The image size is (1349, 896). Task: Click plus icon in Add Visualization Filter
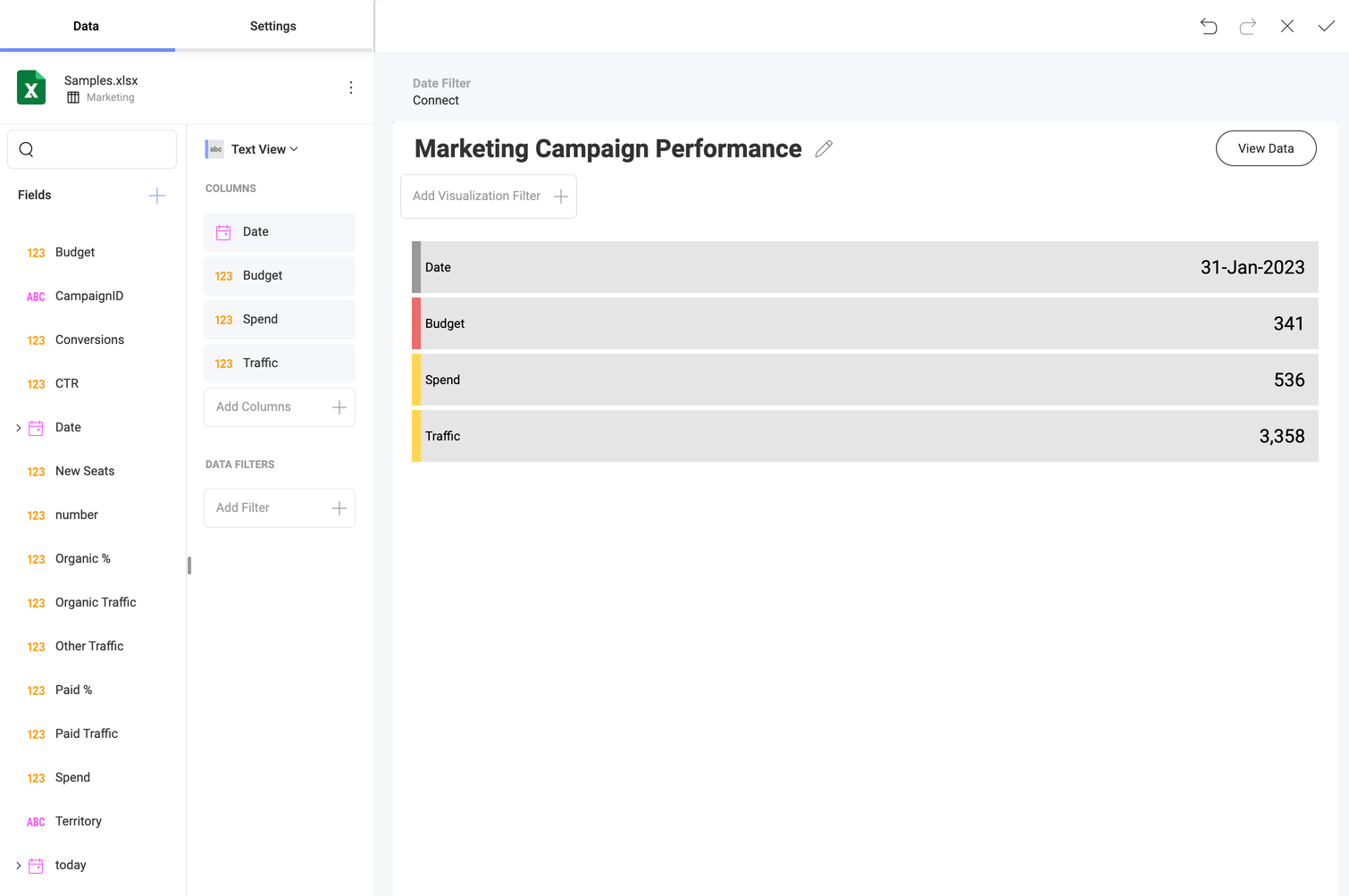point(561,197)
